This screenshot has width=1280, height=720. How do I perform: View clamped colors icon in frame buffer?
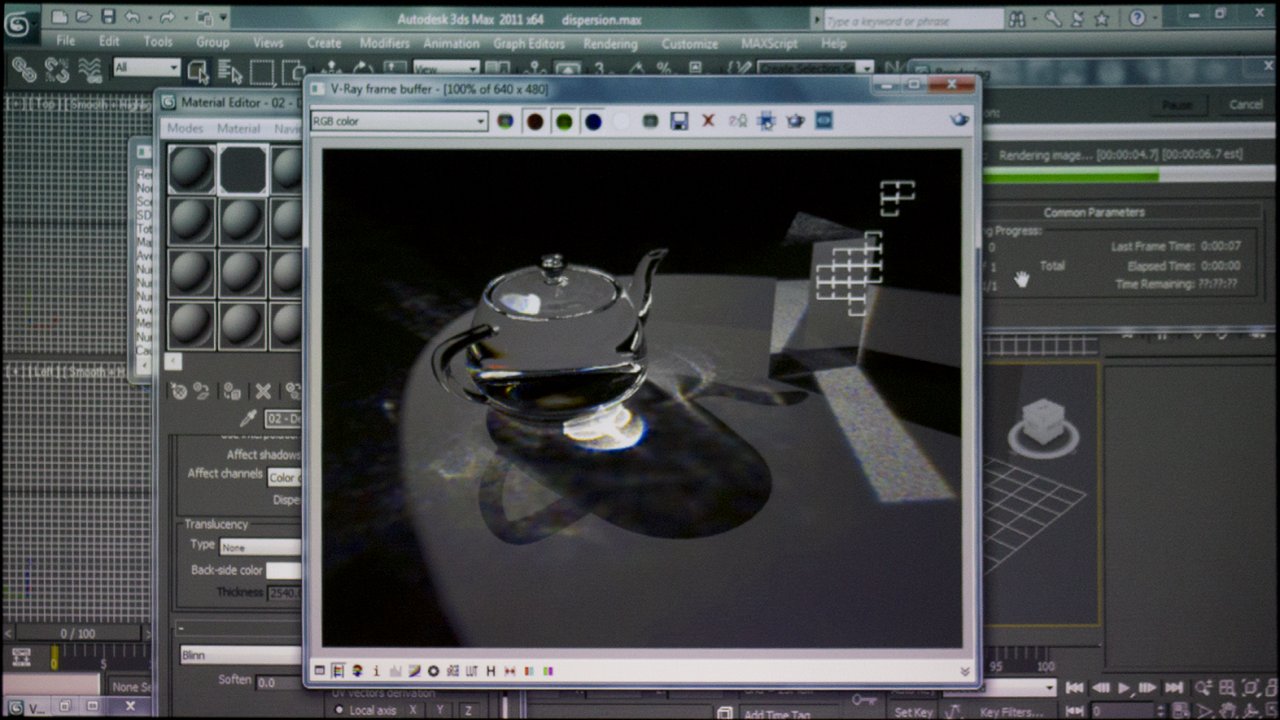click(357, 671)
